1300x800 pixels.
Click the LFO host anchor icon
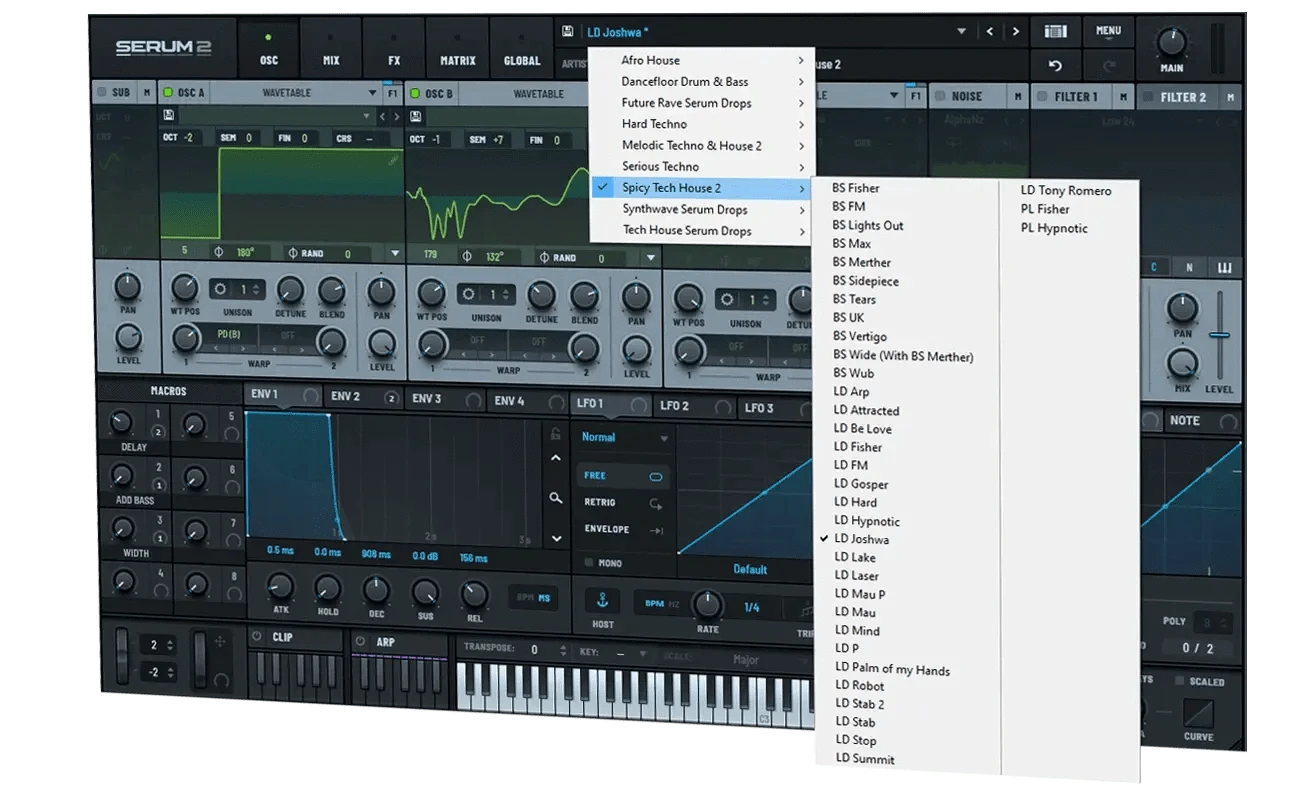point(602,600)
